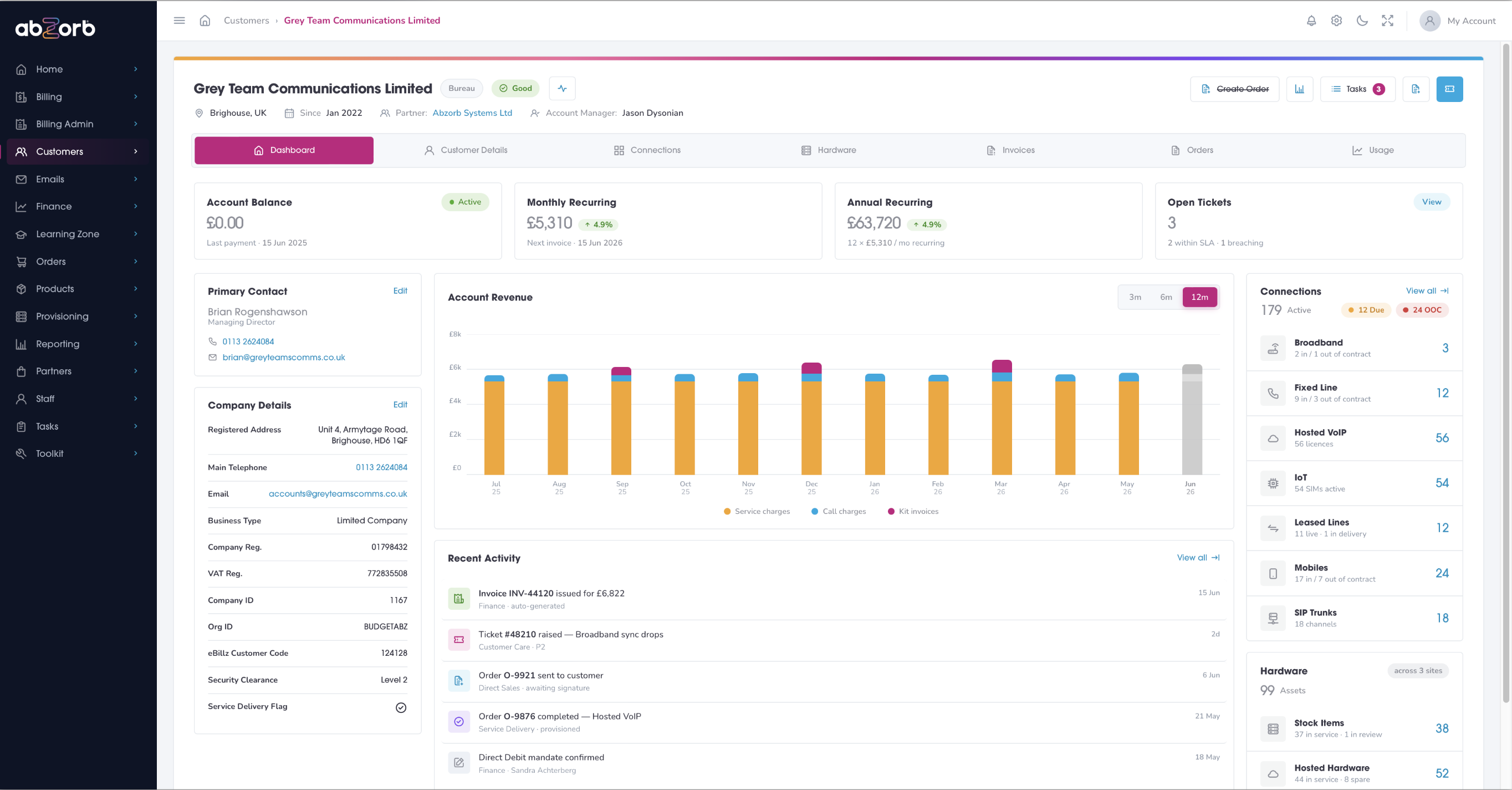Click the Dec 25 revenue bar
The width and height of the screenshot is (1512, 790).
[811, 419]
